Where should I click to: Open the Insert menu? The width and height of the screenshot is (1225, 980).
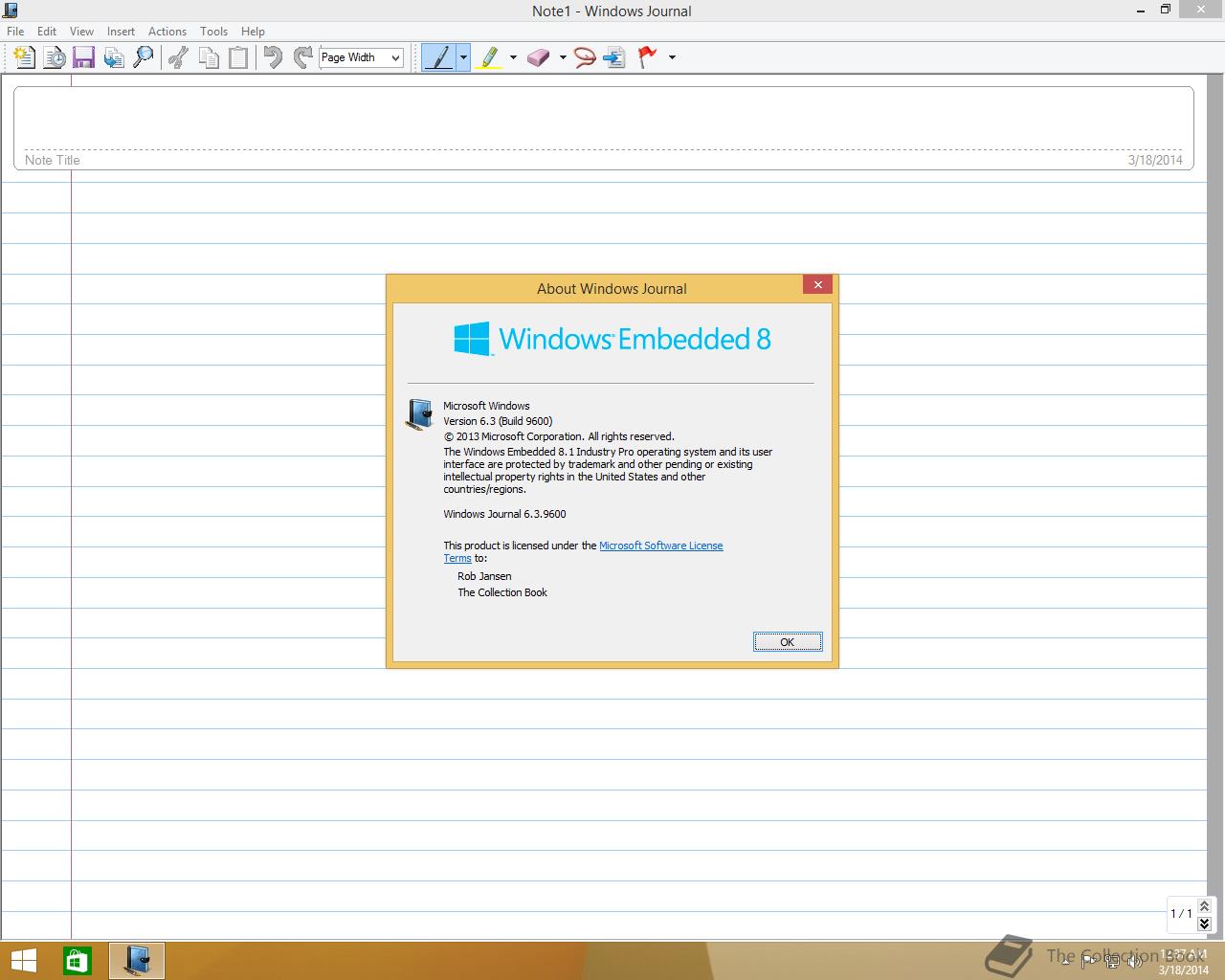pyautogui.click(x=121, y=32)
